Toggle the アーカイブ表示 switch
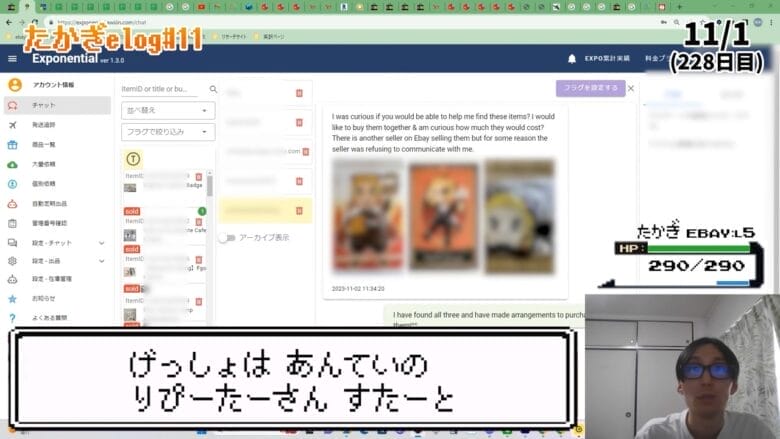 point(227,238)
